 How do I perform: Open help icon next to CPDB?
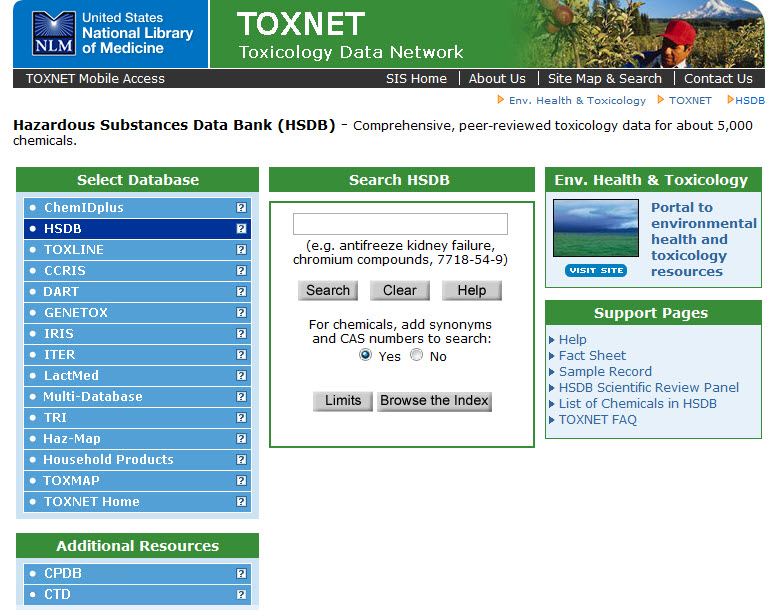click(241, 573)
